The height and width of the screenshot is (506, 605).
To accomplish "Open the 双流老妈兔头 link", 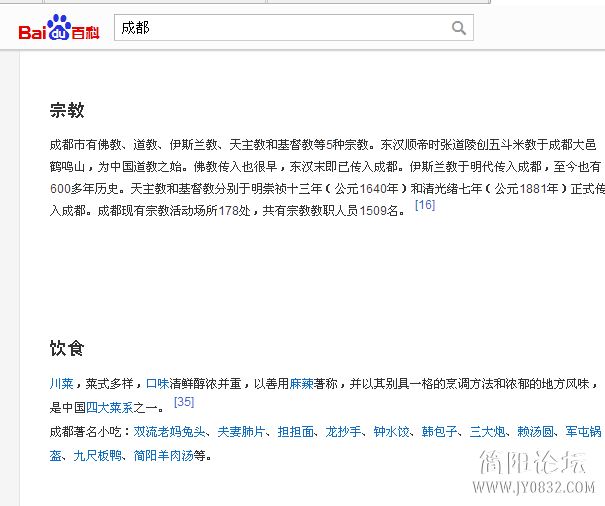I will [x=169, y=432].
